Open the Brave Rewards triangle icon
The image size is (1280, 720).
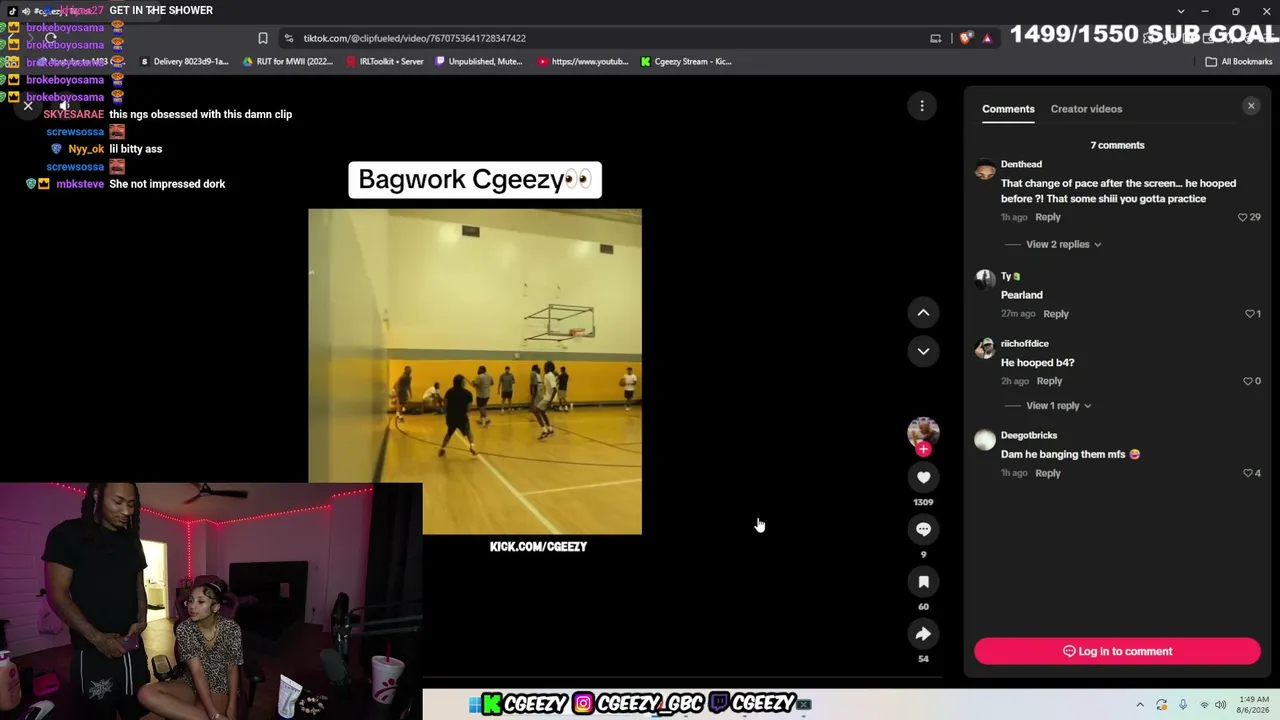[x=987, y=38]
